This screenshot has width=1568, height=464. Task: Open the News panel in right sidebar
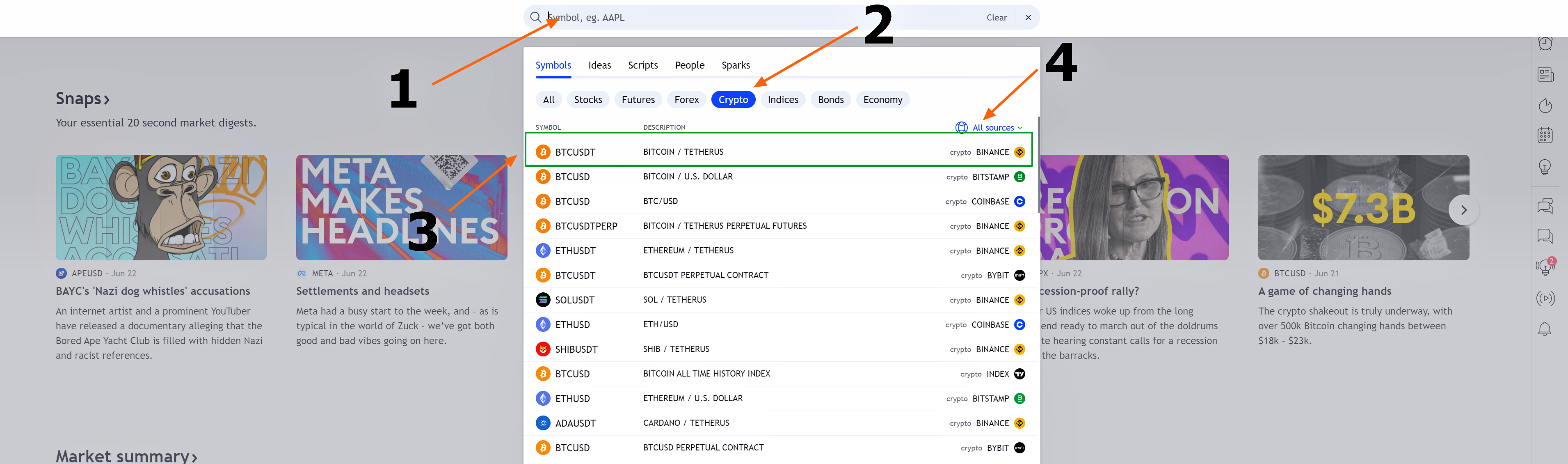point(1545,74)
